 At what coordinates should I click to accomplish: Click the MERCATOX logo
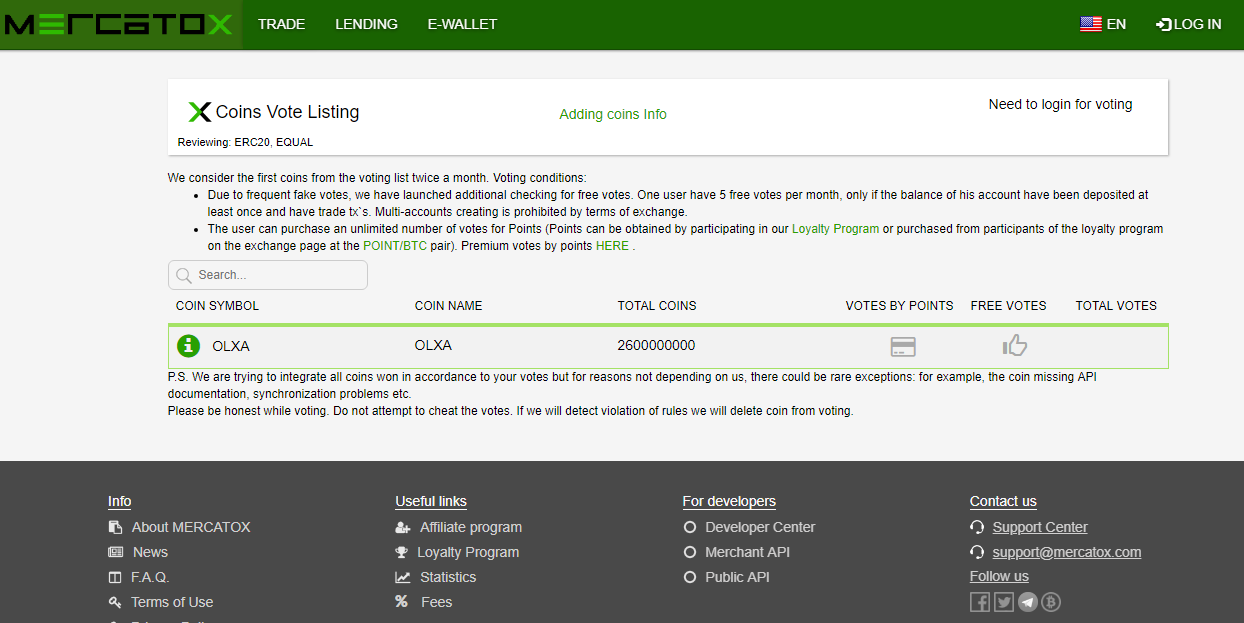tap(119, 24)
